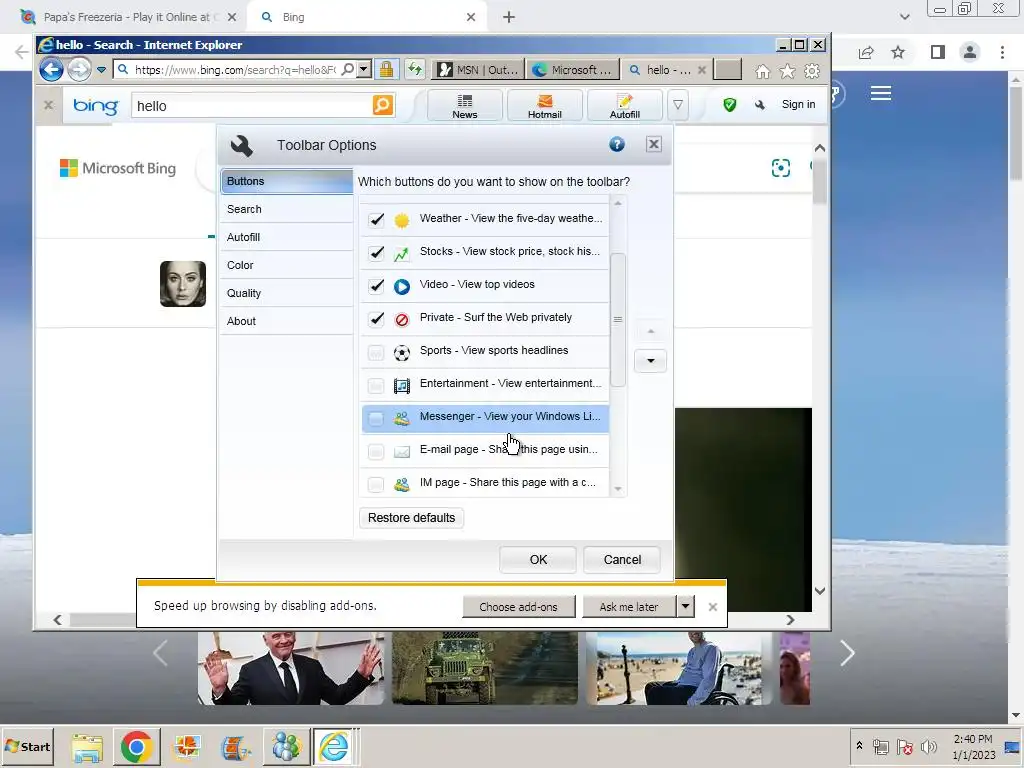This screenshot has height=768, width=1024.
Task: Click the Choose add-ons button
Action: tap(519, 606)
